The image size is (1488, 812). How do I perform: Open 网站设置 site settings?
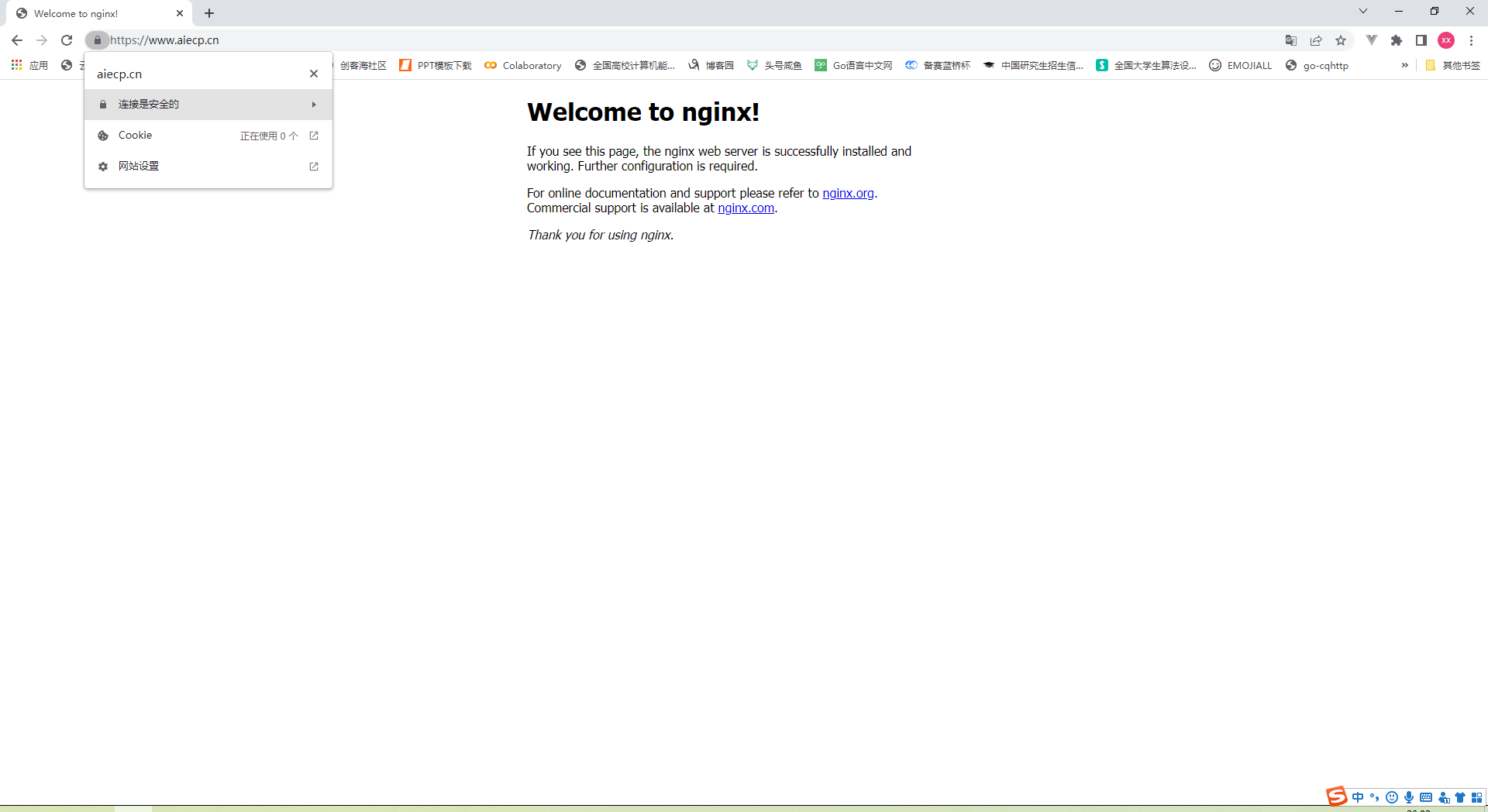(x=208, y=166)
